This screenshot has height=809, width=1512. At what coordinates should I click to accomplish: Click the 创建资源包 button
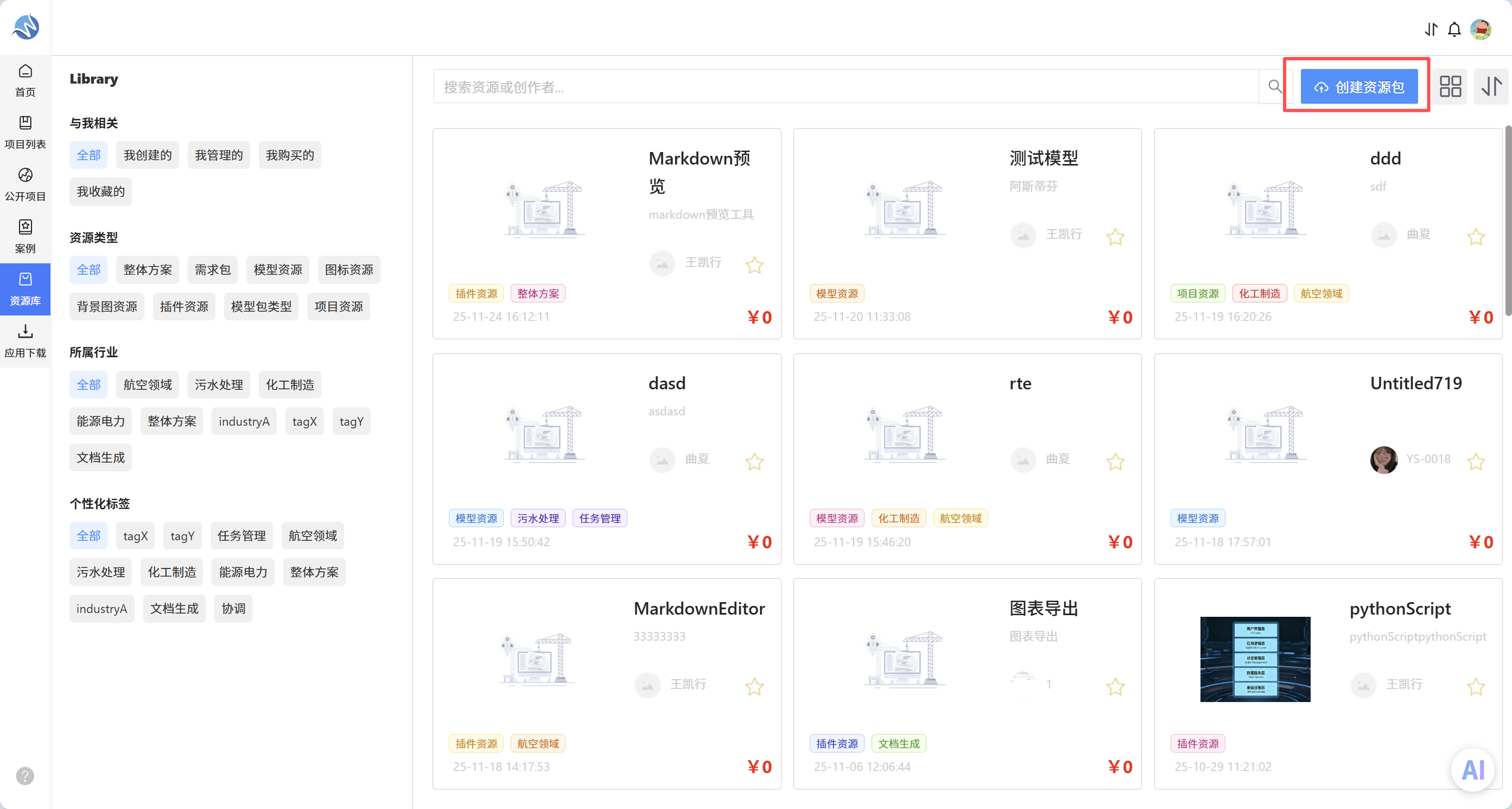click(x=1359, y=87)
